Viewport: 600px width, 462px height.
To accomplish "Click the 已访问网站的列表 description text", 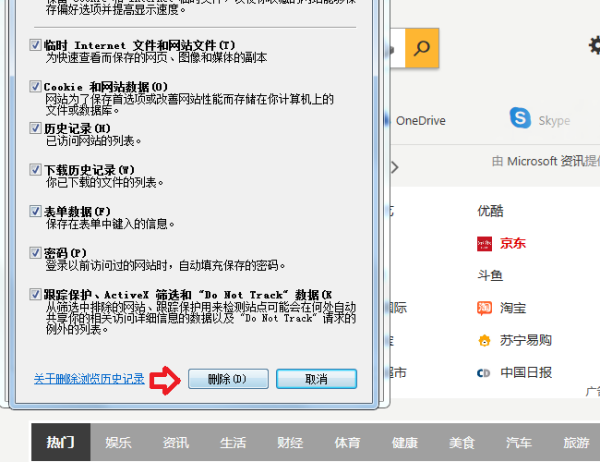I will [94, 141].
